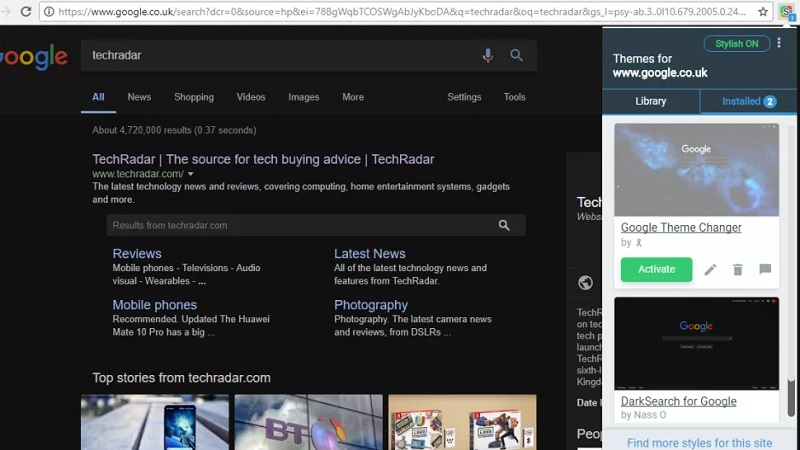Delete Google Theme Changer with trash icon

(738, 269)
